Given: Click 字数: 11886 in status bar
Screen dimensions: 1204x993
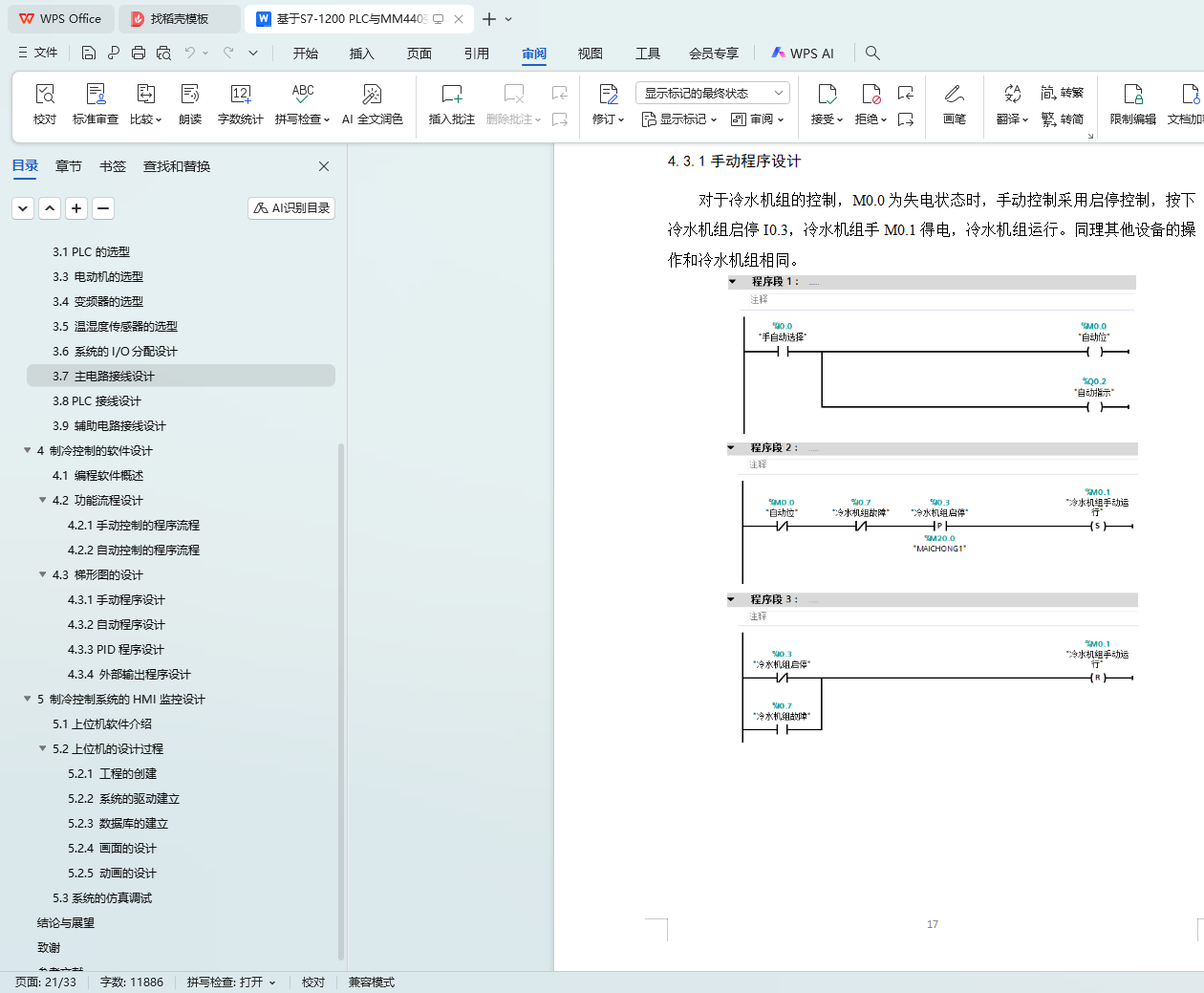Looking at the screenshot, I should (132, 982).
